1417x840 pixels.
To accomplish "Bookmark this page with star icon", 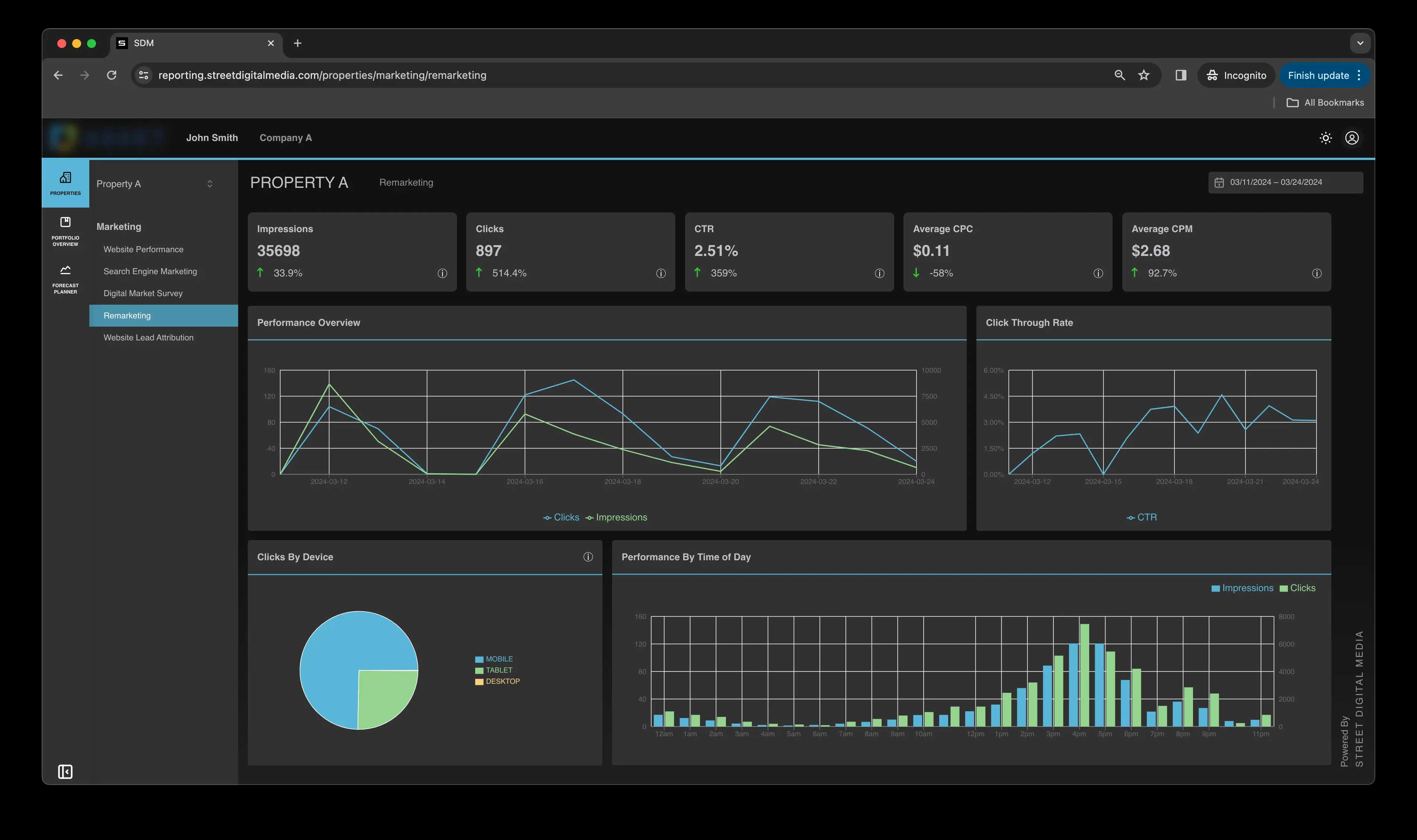I will pyautogui.click(x=1143, y=75).
